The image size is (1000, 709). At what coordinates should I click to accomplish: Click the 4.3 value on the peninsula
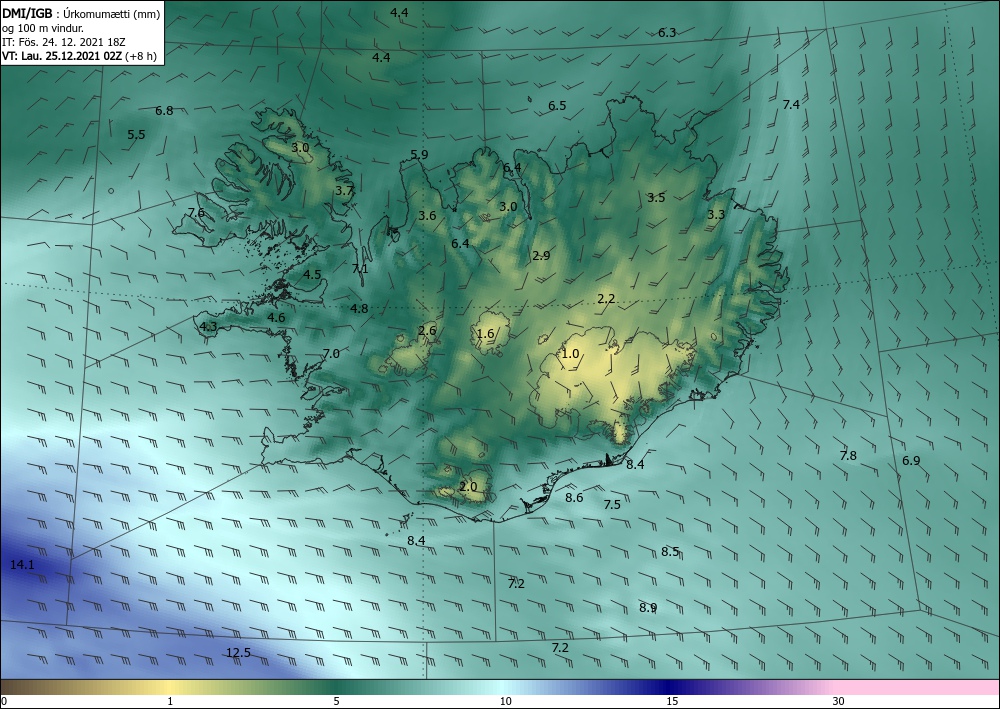209,327
